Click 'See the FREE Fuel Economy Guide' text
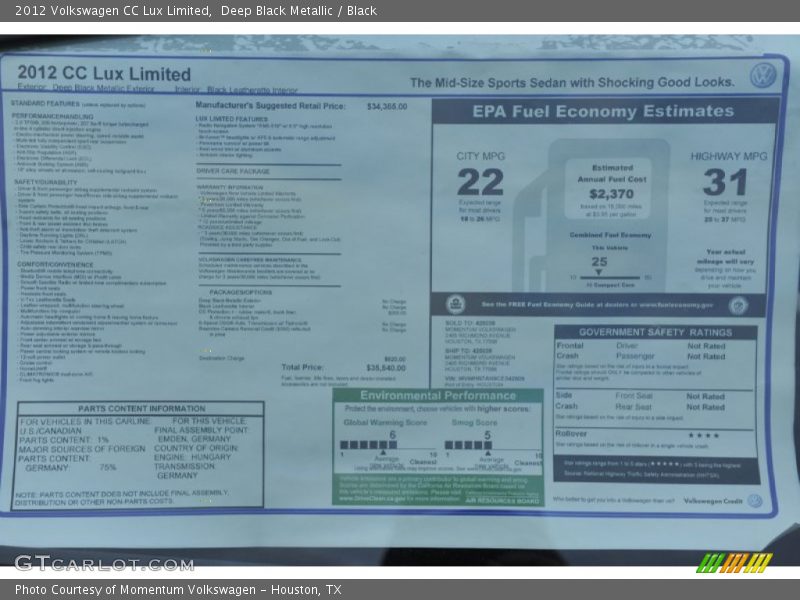Screen dimensions: 800x600 pyautogui.click(x=597, y=305)
